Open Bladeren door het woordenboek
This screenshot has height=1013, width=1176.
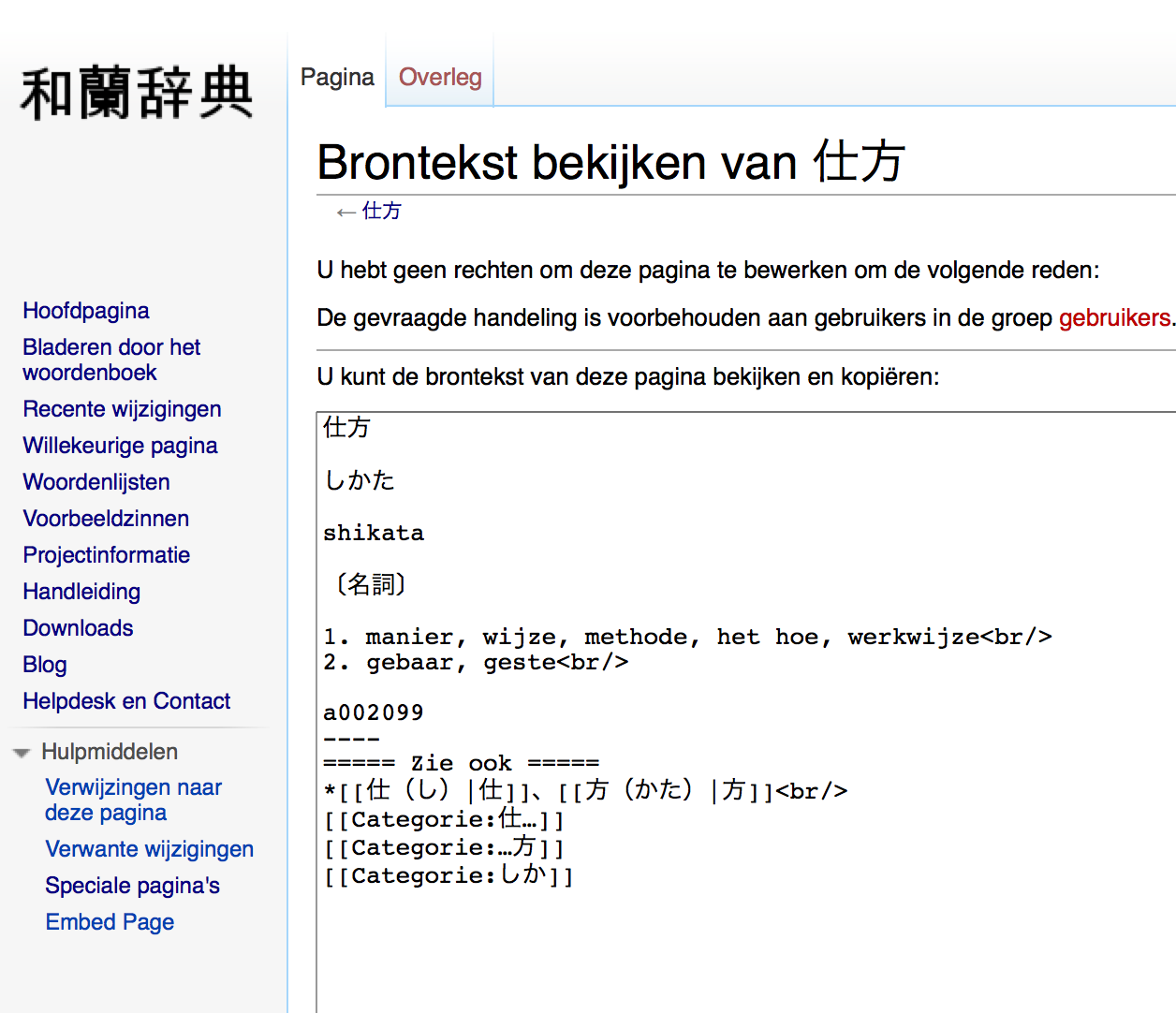click(111, 360)
